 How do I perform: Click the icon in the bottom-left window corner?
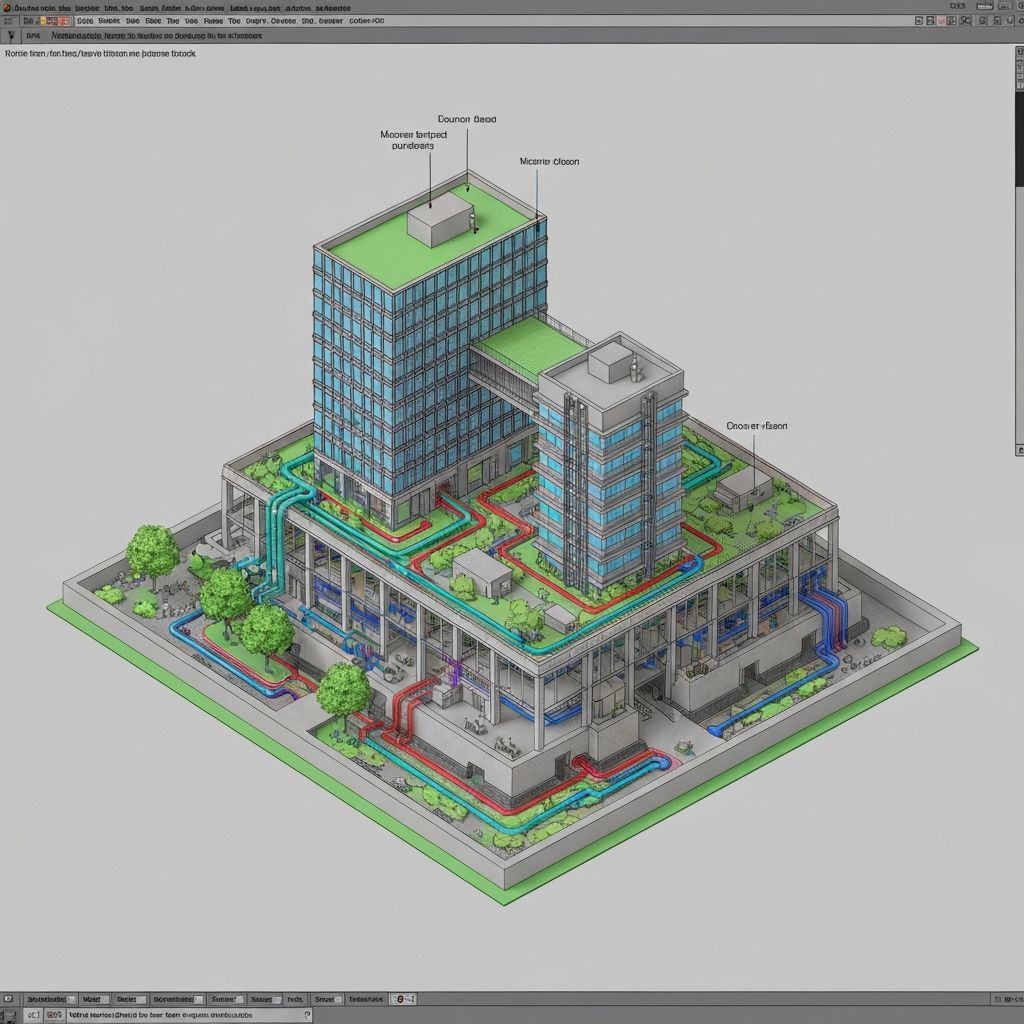point(8,1014)
